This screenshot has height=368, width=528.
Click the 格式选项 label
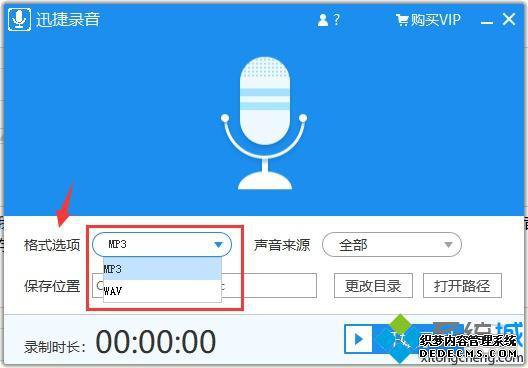point(52,245)
